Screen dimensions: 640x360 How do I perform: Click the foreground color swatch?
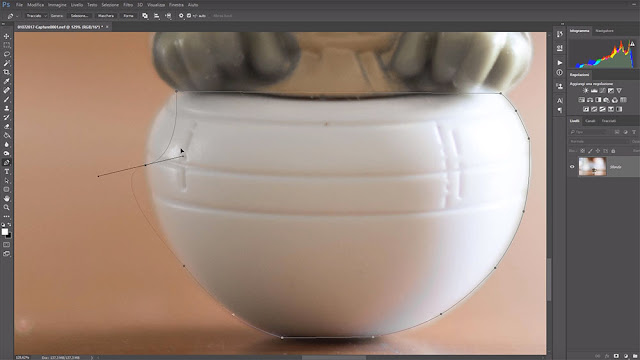coord(4,232)
